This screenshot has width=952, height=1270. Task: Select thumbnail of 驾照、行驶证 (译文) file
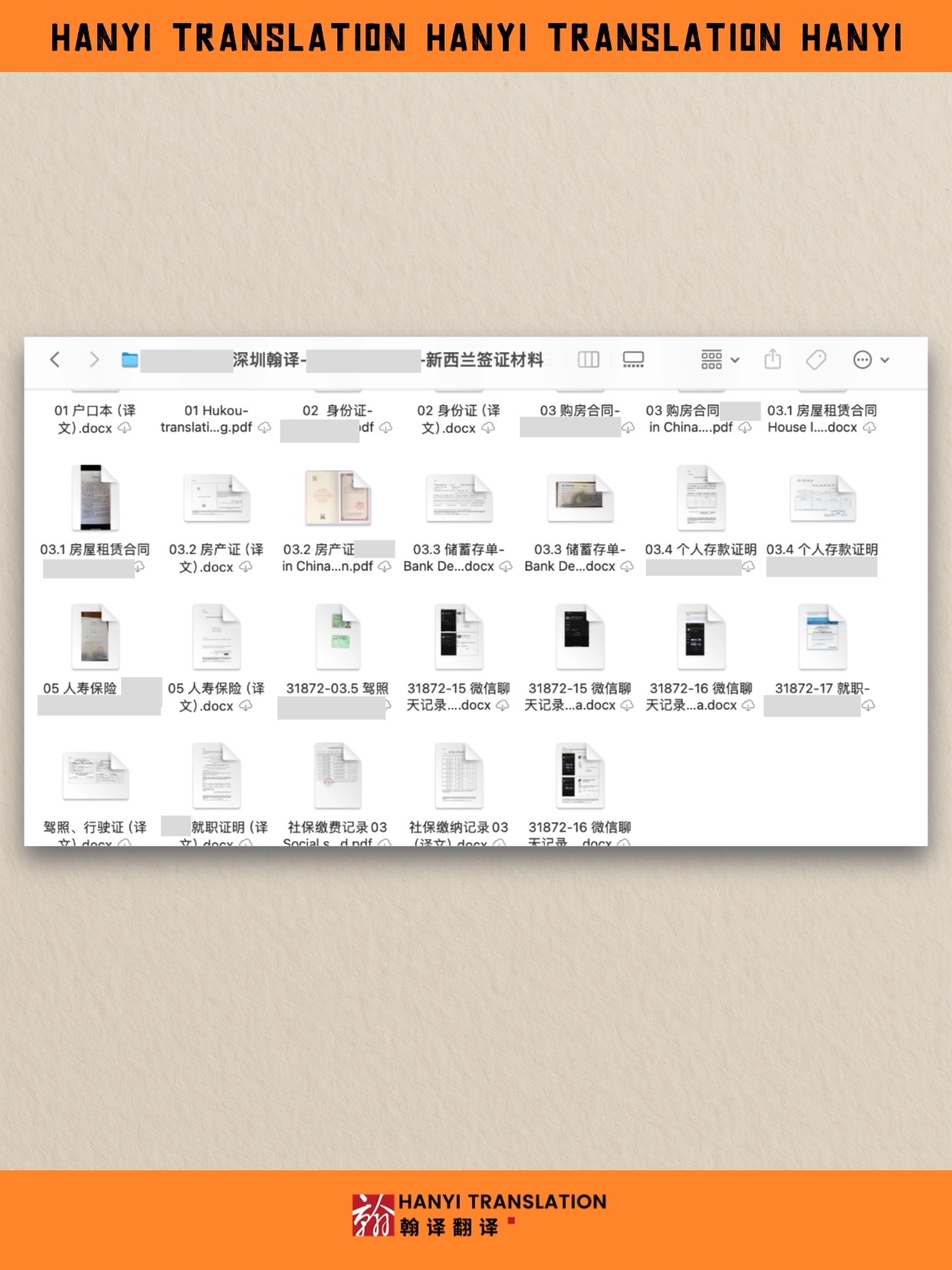pos(95,776)
